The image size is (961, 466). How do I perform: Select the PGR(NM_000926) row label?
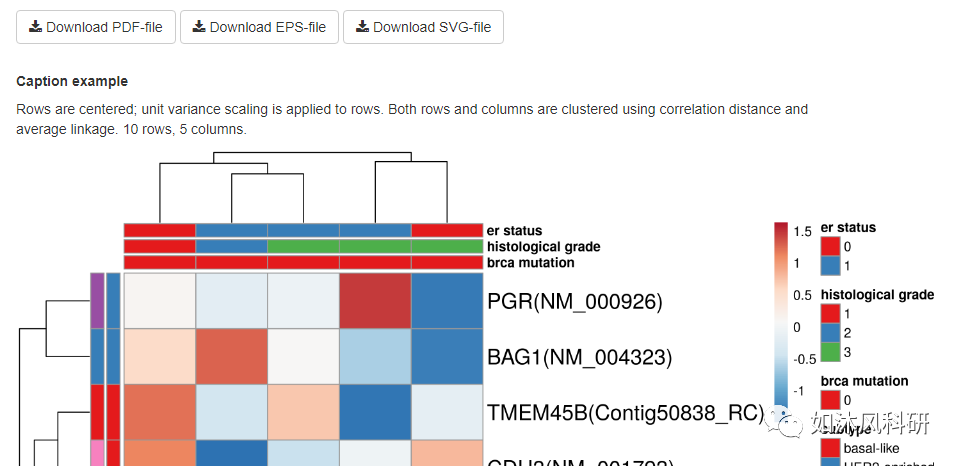click(574, 301)
